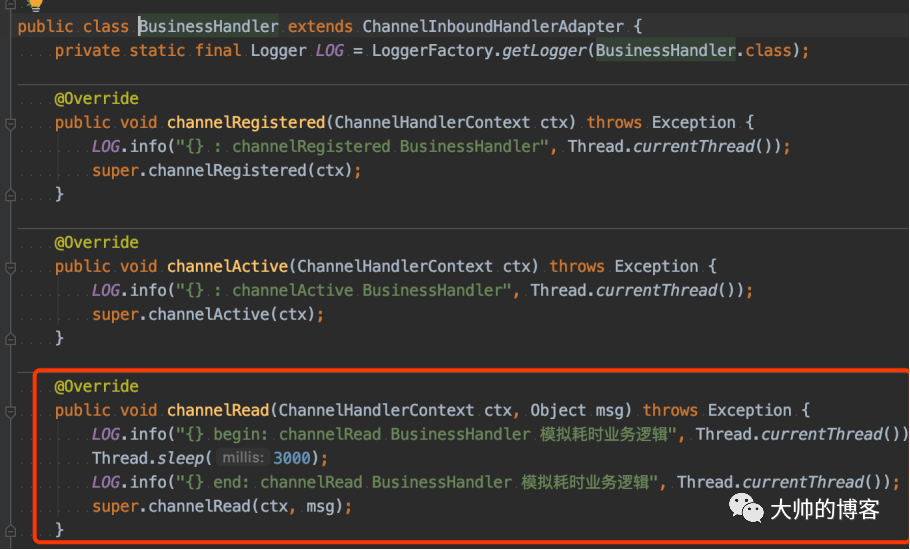Click Thread.sleep method call

[x=146, y=458]
